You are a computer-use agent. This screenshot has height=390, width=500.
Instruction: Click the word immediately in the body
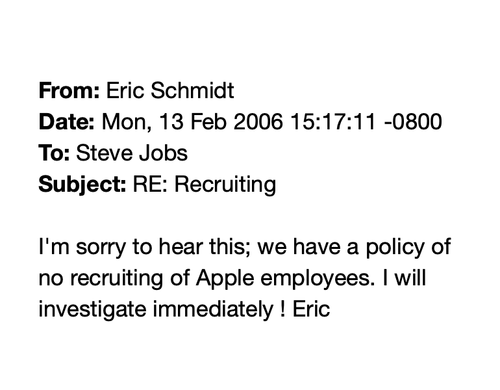pos(213,310)
